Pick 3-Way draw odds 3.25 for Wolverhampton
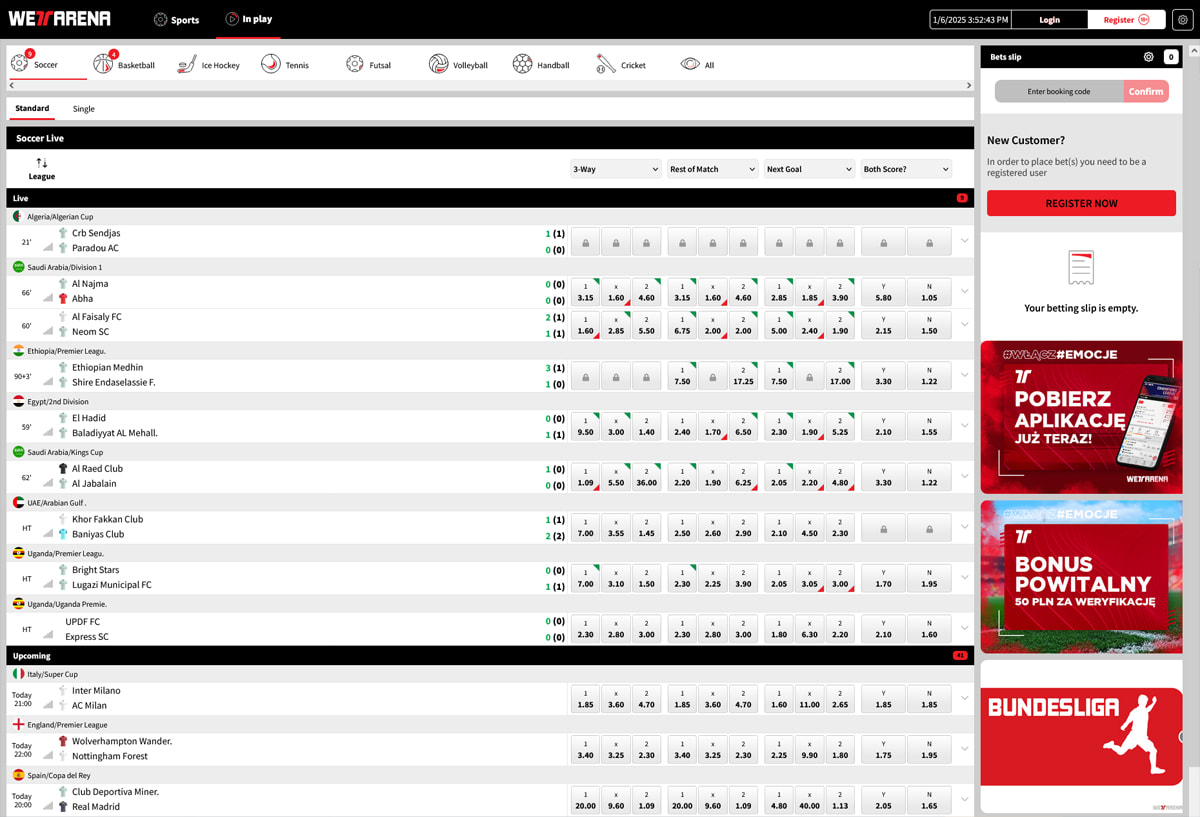This screenshot has width=1200, height=817. (x=616, y=749)
